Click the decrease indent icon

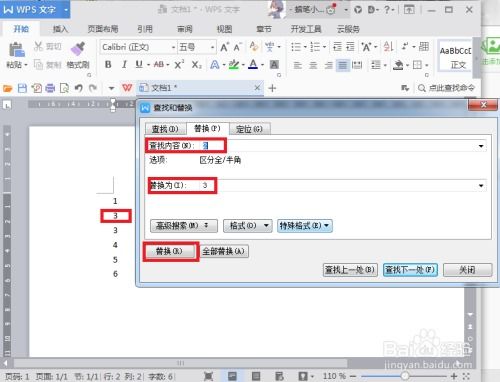[337, 47]
